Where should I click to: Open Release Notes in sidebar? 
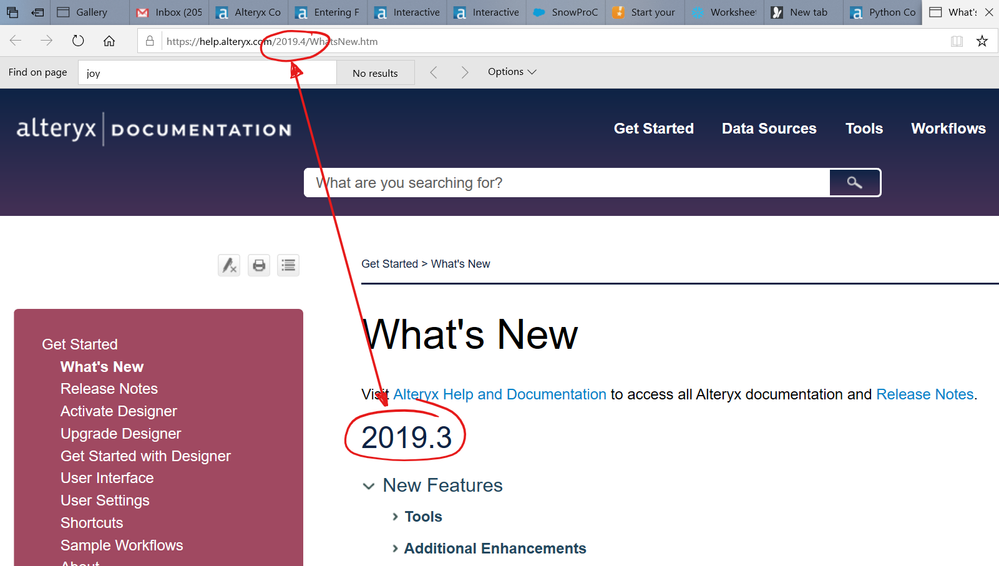pyautogui.click(x=109, y=389)
